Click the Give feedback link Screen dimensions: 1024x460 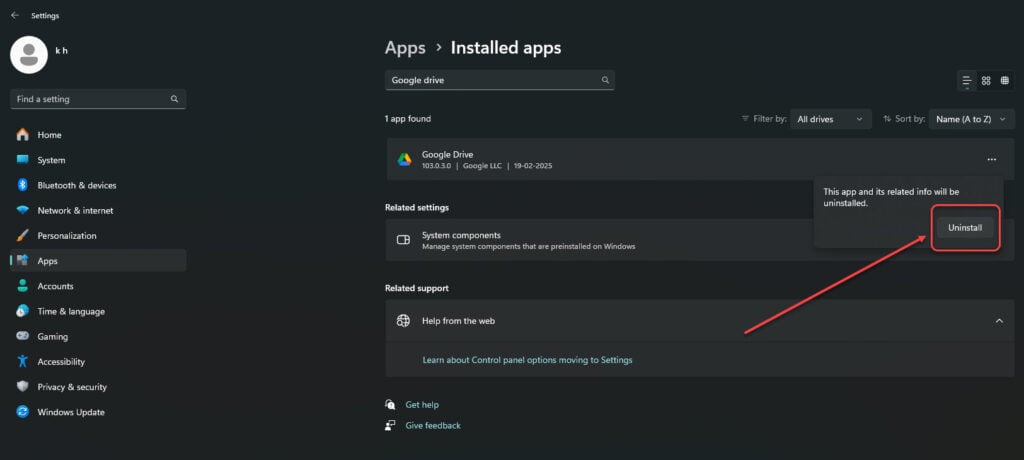click(433, 425)
